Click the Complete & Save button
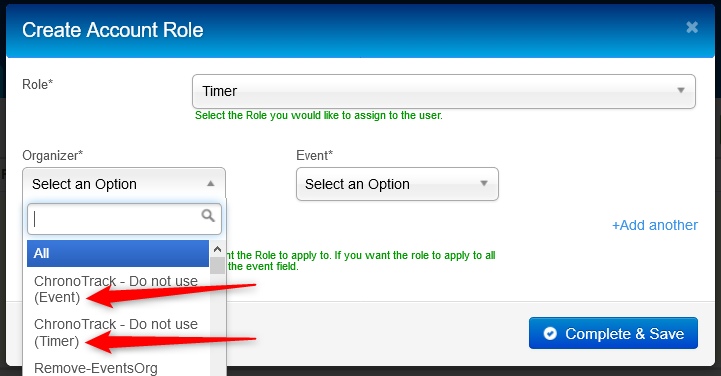The height and width of the screenshot is (376, 721). 613,333
